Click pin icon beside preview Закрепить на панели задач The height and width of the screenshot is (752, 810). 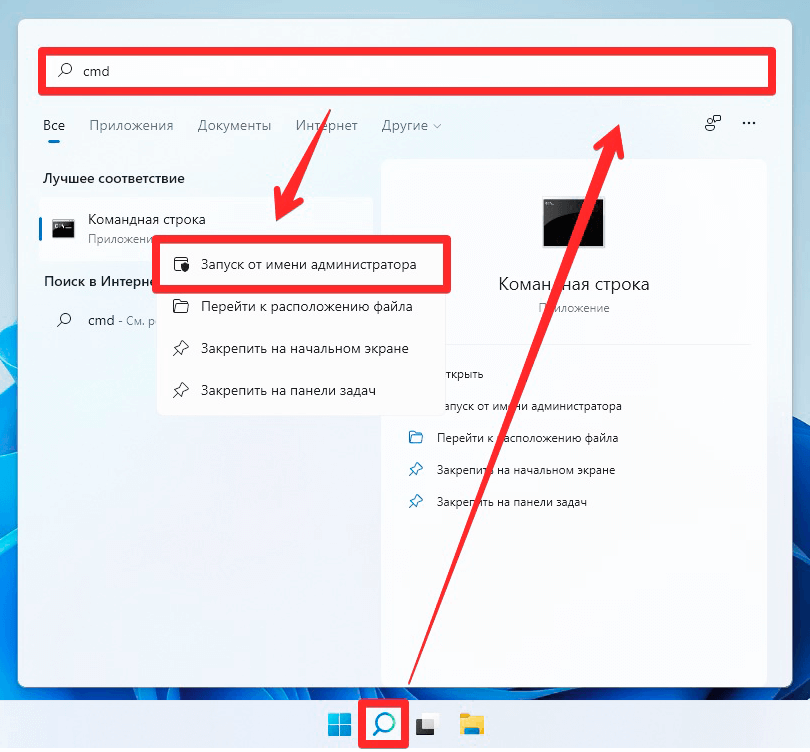[416, 502]
